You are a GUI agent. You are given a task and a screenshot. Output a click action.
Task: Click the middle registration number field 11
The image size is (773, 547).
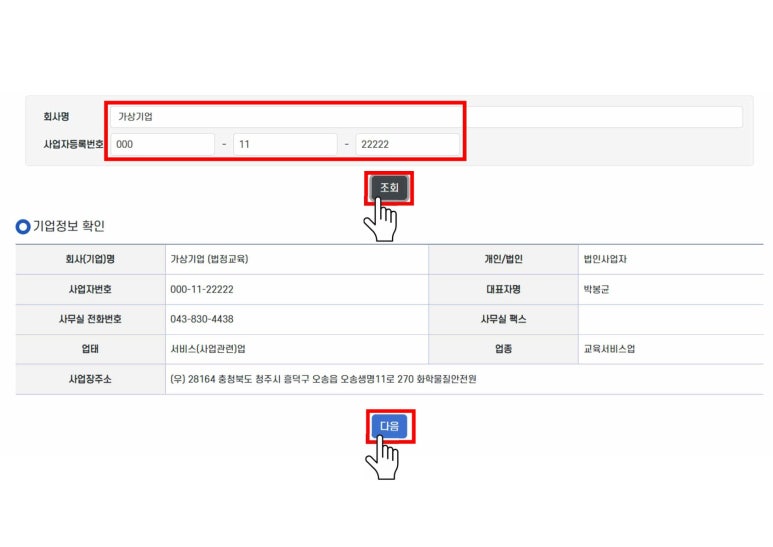285,145
